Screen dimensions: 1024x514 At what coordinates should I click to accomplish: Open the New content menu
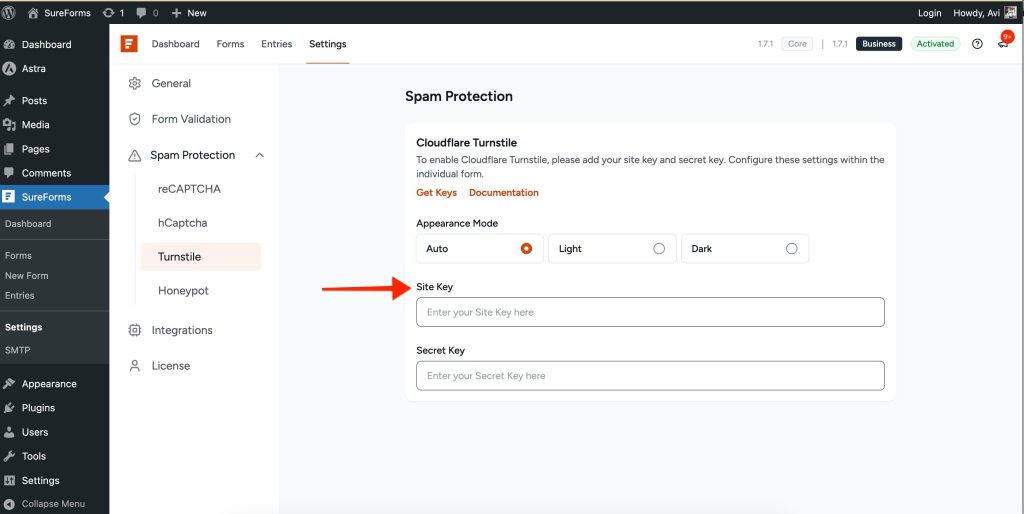188,13
